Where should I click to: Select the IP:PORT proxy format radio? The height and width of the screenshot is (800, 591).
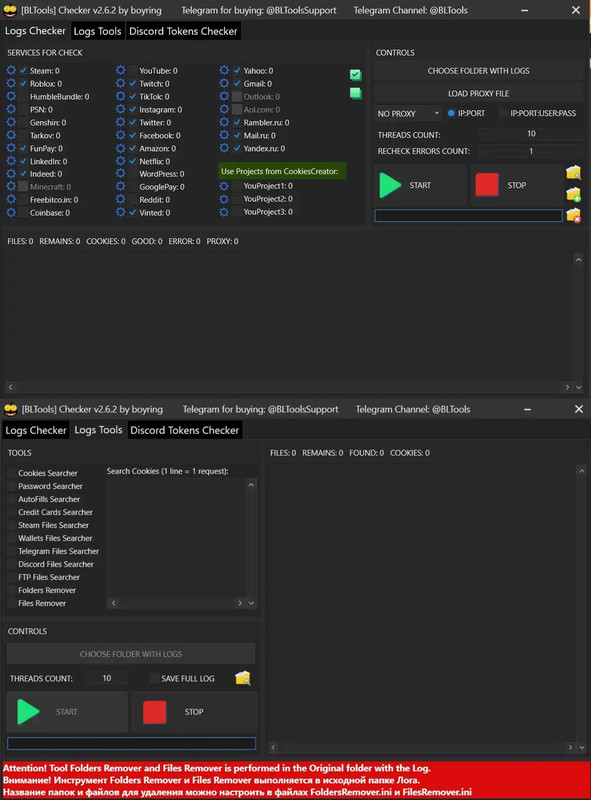451,113
